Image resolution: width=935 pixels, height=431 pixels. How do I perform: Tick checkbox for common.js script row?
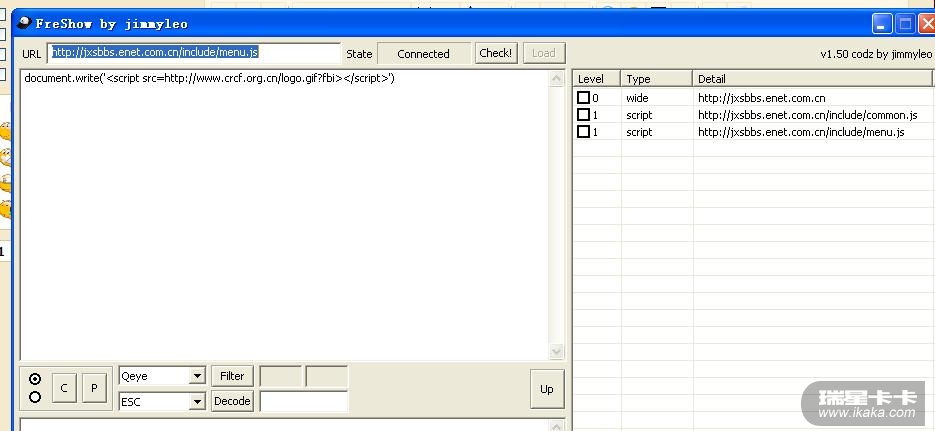click(584, 114)
